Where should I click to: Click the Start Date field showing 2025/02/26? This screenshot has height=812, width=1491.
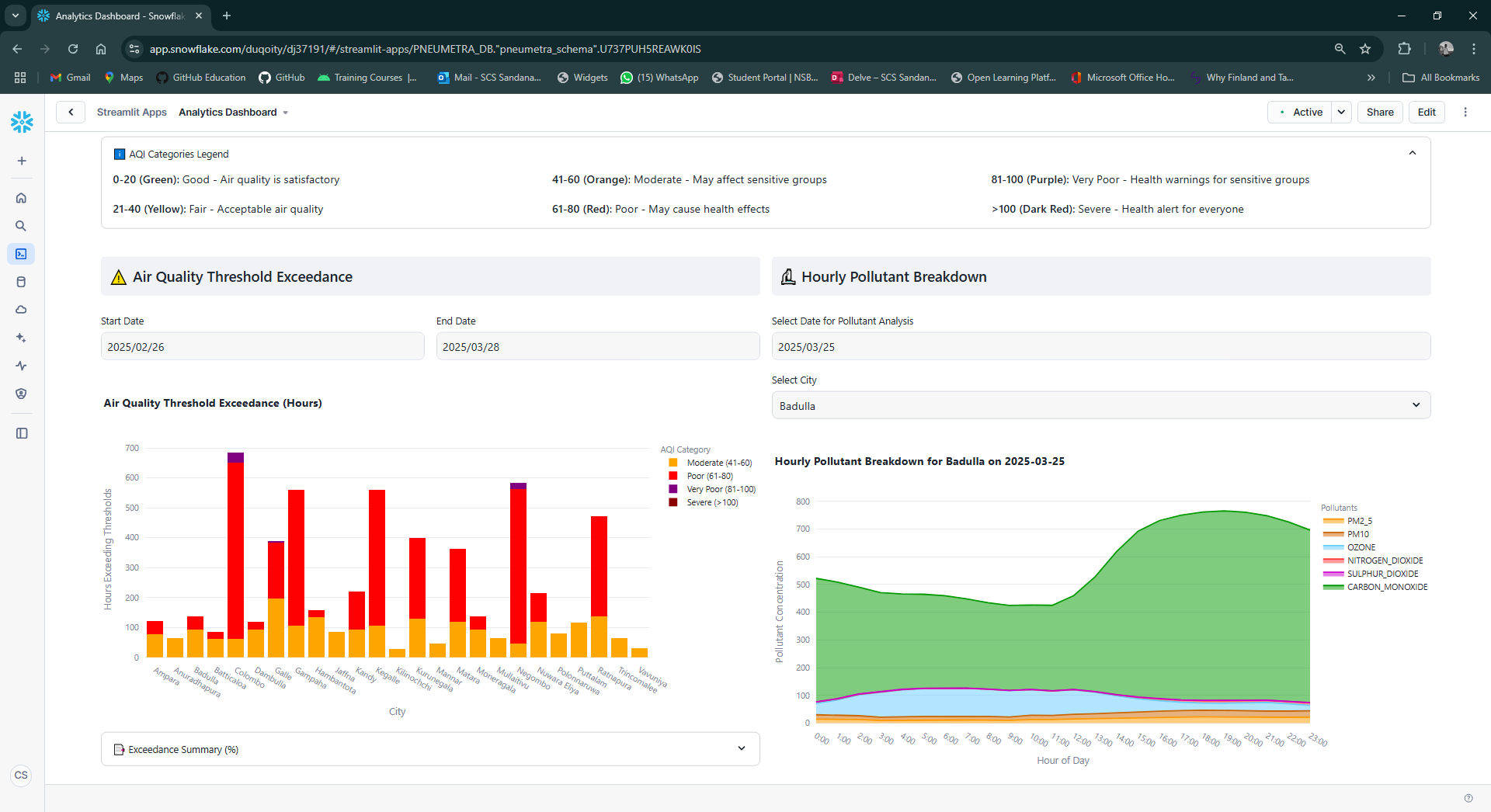coord(262,346)
